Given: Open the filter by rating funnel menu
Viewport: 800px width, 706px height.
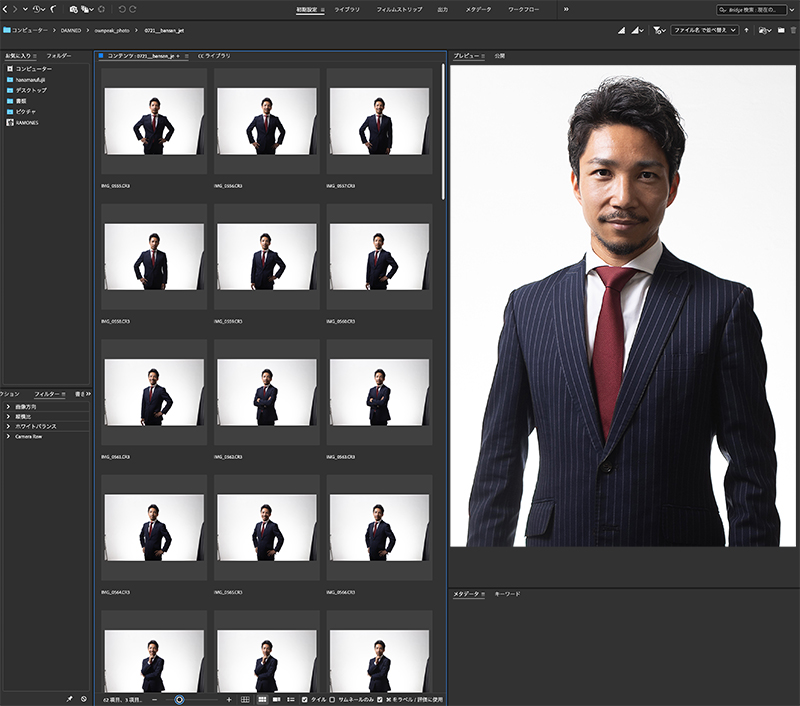Looking at the screenshot, I should click(659, 31).
